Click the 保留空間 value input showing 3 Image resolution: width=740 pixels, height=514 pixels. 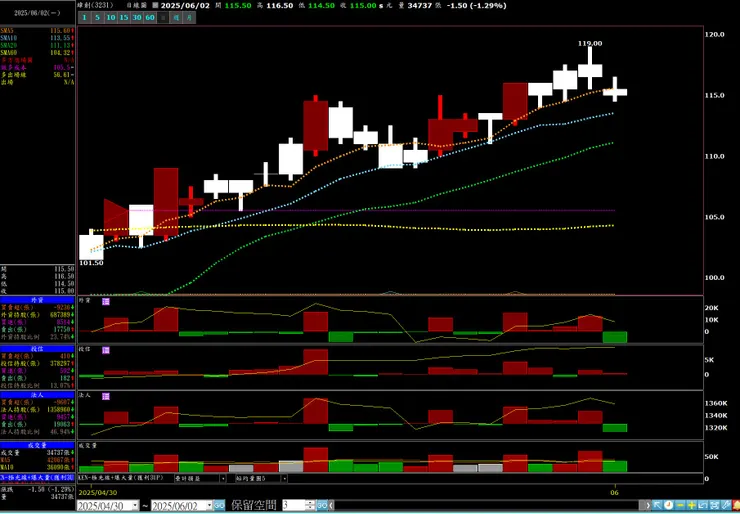point(294,505)
